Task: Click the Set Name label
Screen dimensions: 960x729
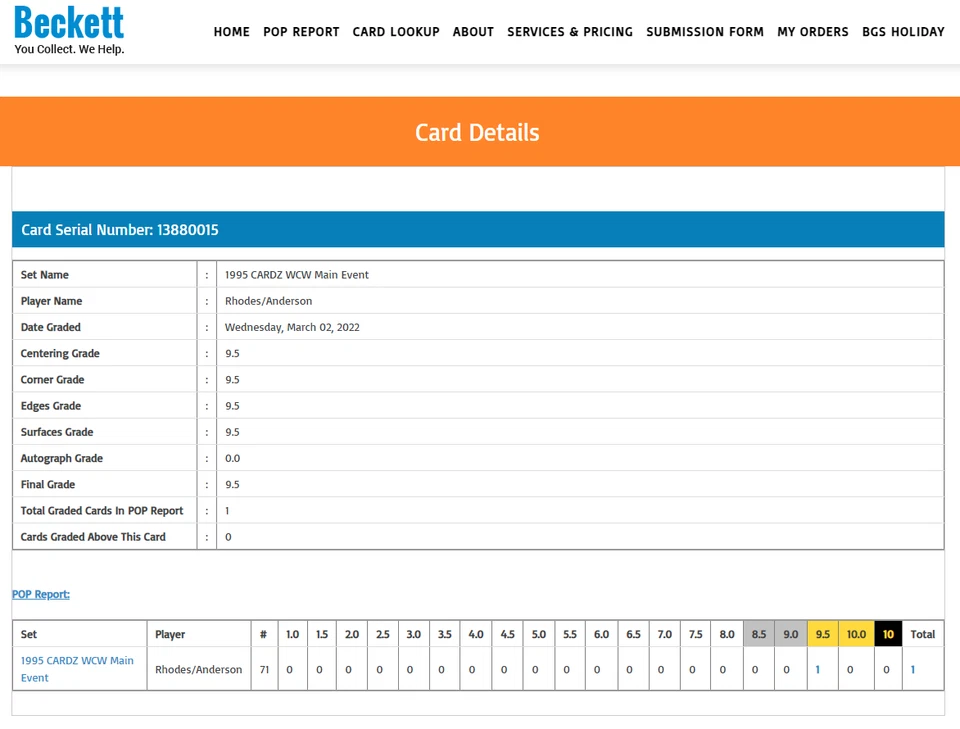Action: [45, 275]
